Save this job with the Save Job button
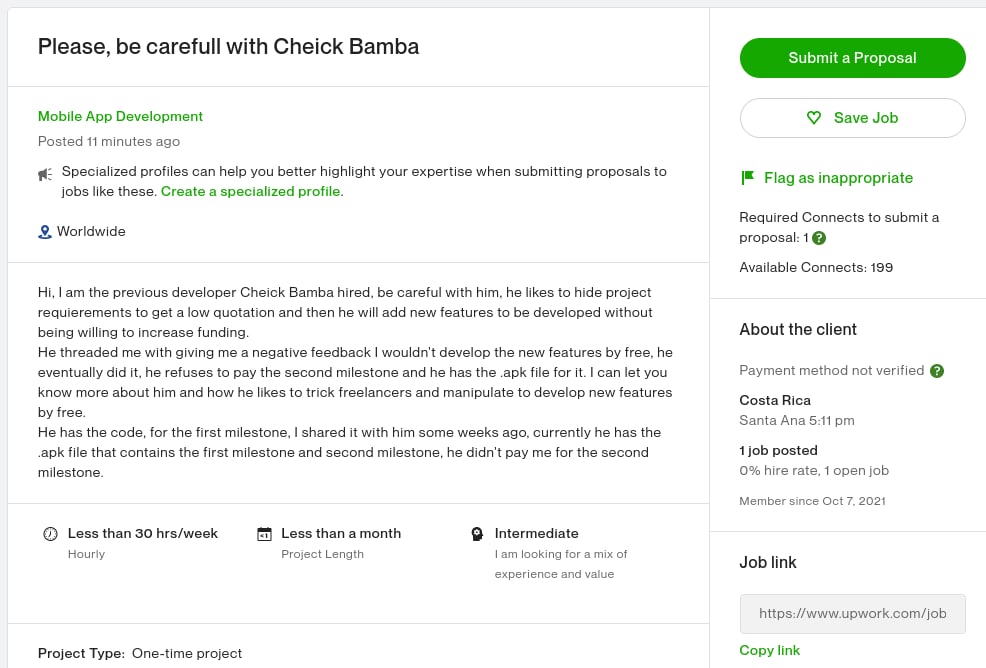986x668 pixels. (852, 118)
